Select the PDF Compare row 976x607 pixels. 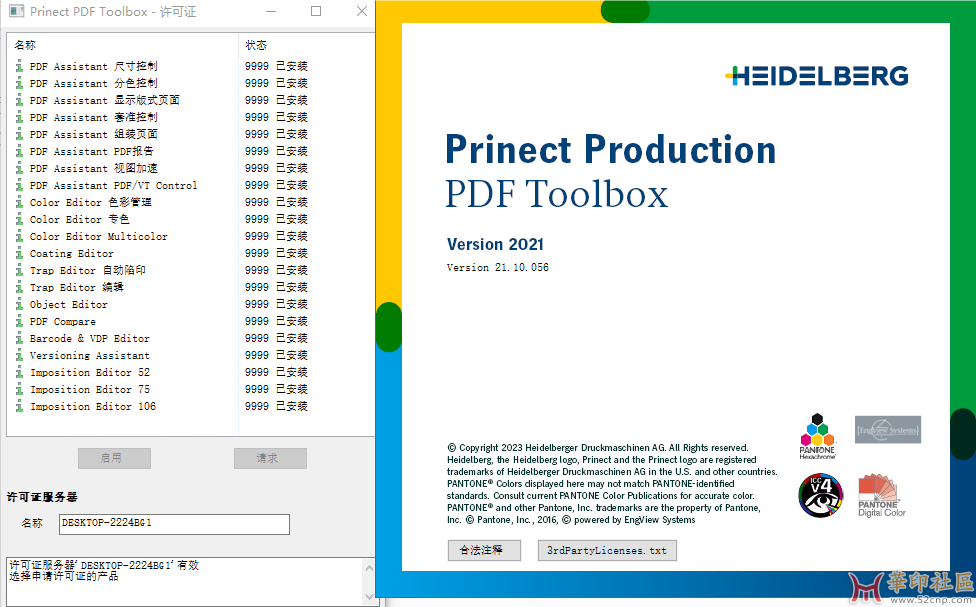pyautogui.click(x=190, y=321)
